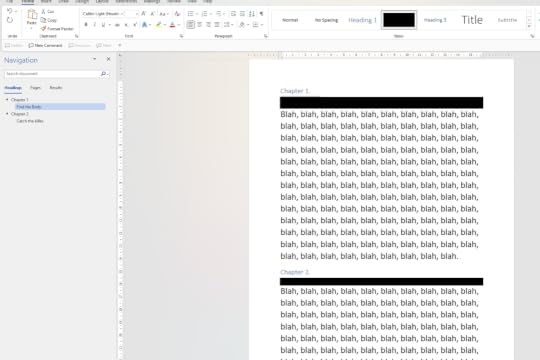The height and width of the screenshot is (360, 540).
Task: Click the multilevel list icon
Action: pyautogui.click(x=218, y=14)
